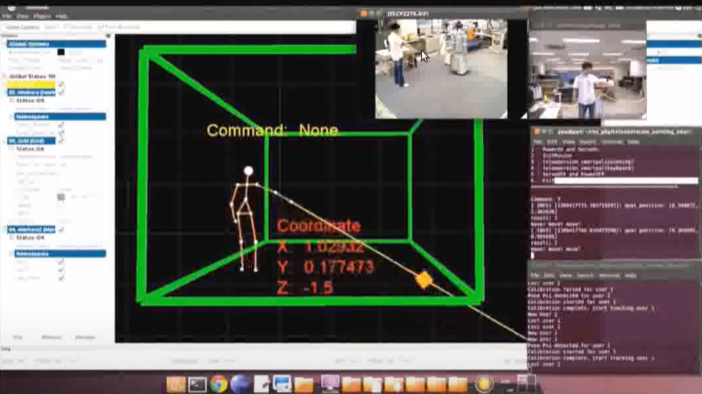Open the Plugins menu in RViz
This screenshot has height=394, width=702.
pos(42,16)
